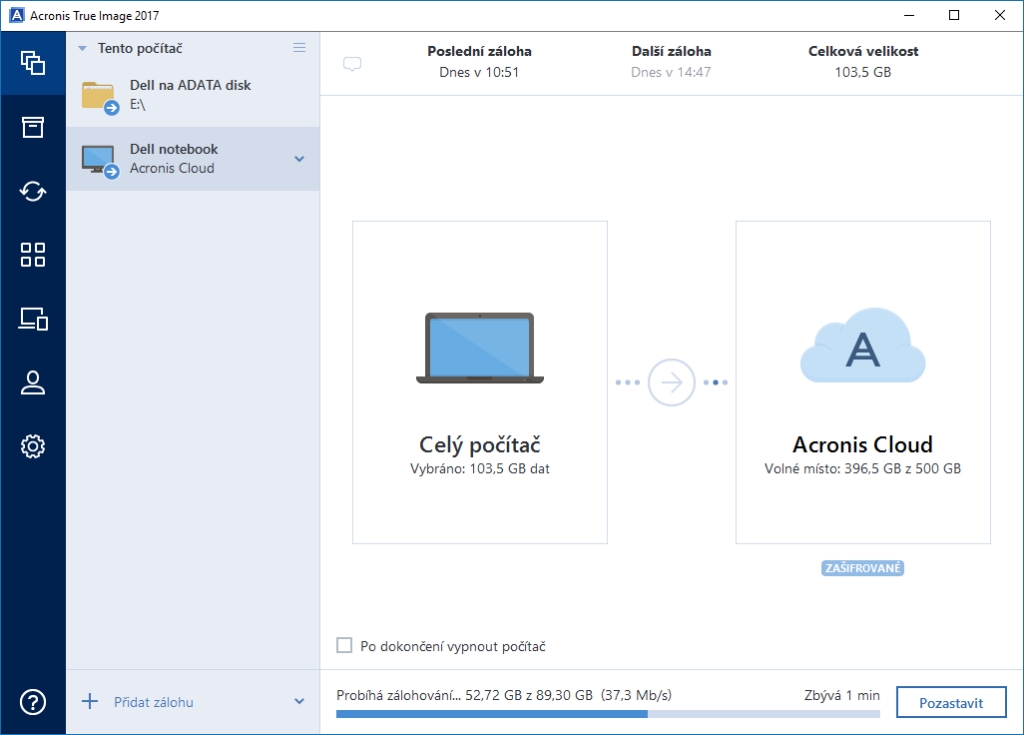
Task: Expand Dell notebook backup options chevron
Action: tap(299, 159)
